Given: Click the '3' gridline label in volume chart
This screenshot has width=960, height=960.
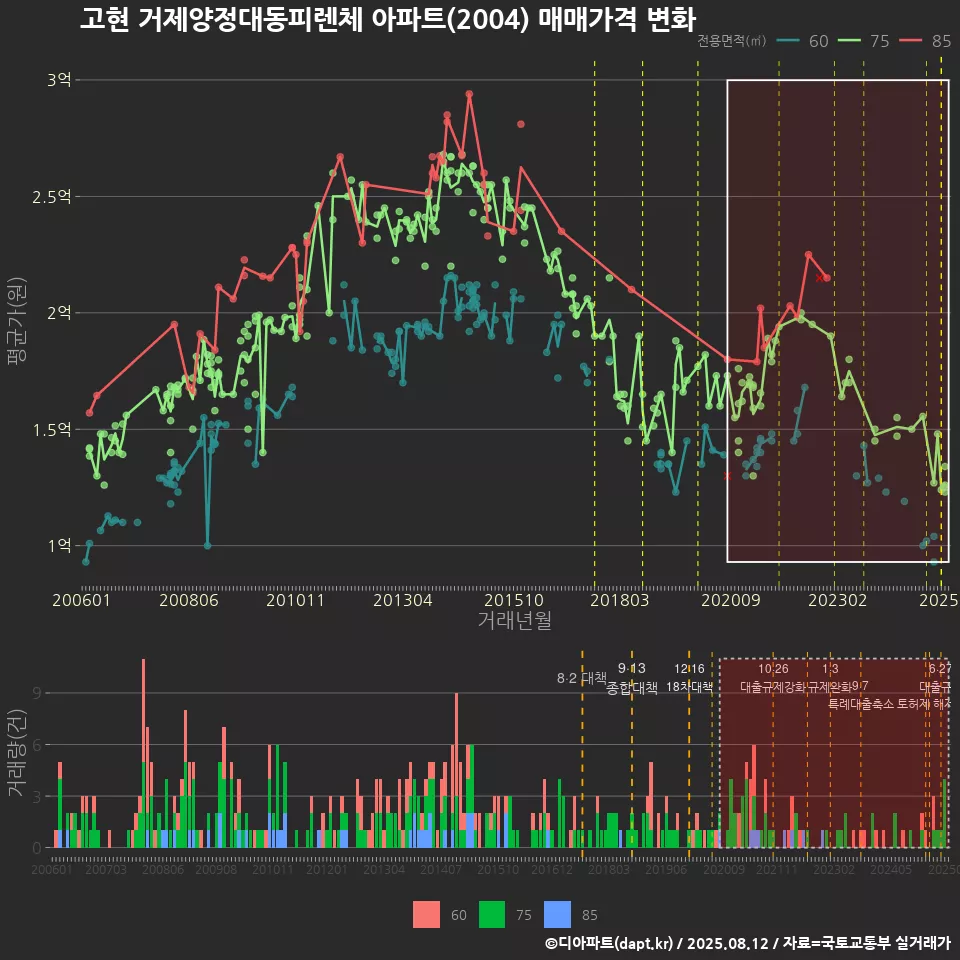Looking at the screenshot, I should [37, 797].
